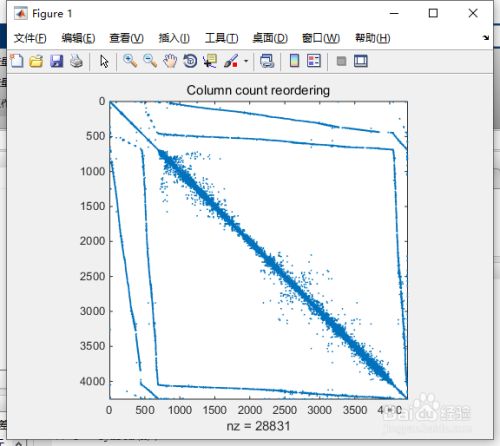
Task: Maximize the Figure 1 window
Action: pos(433,13)
